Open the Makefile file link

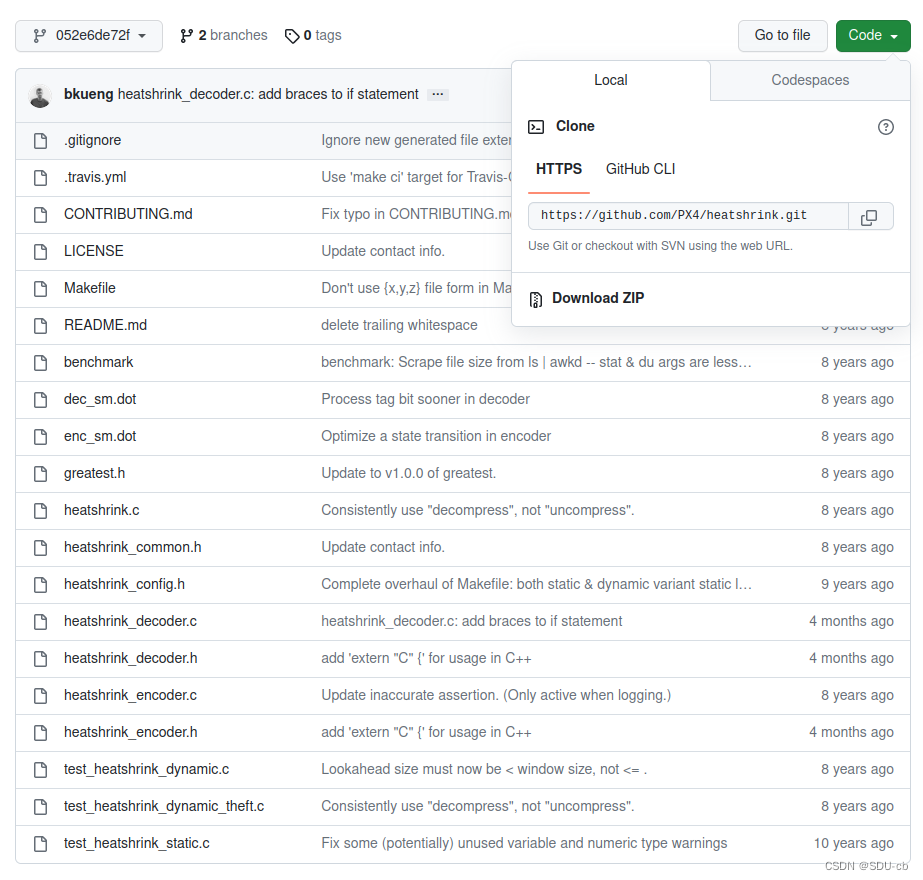[89, 288]
